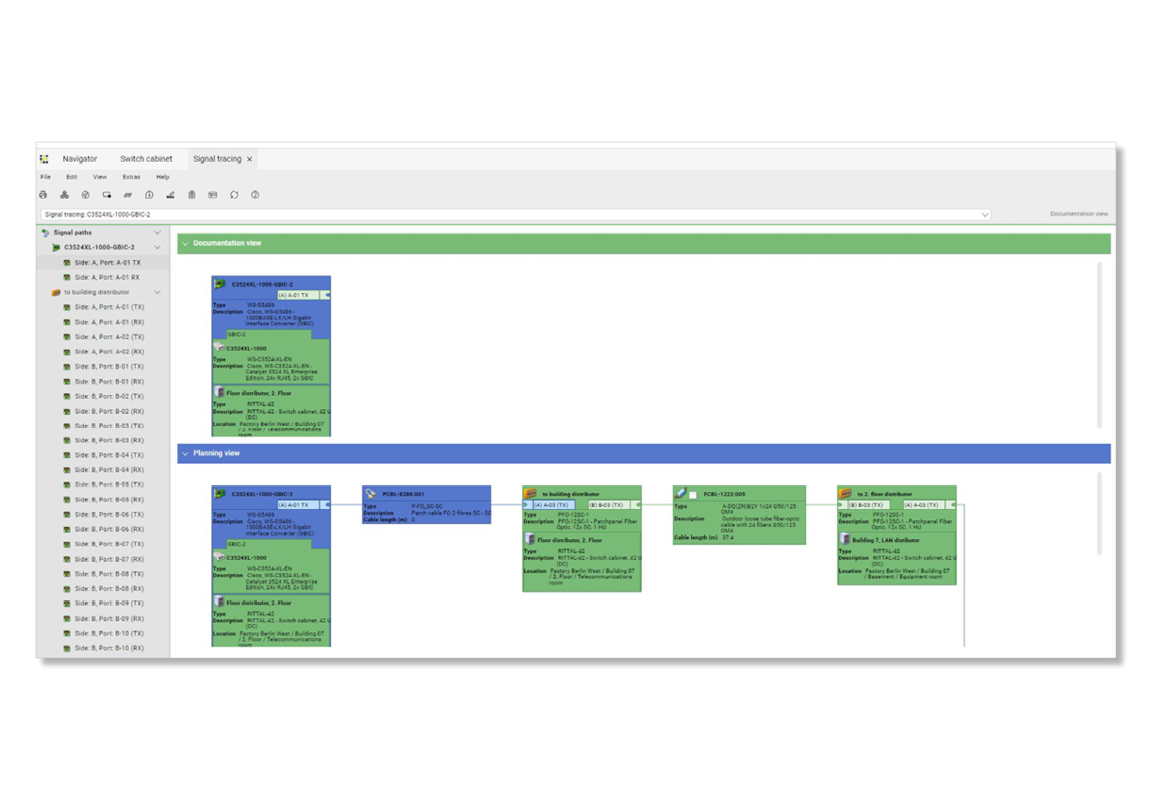
Task: Click the Documentation view link at top right
Action: click(x=1078, y=214)
